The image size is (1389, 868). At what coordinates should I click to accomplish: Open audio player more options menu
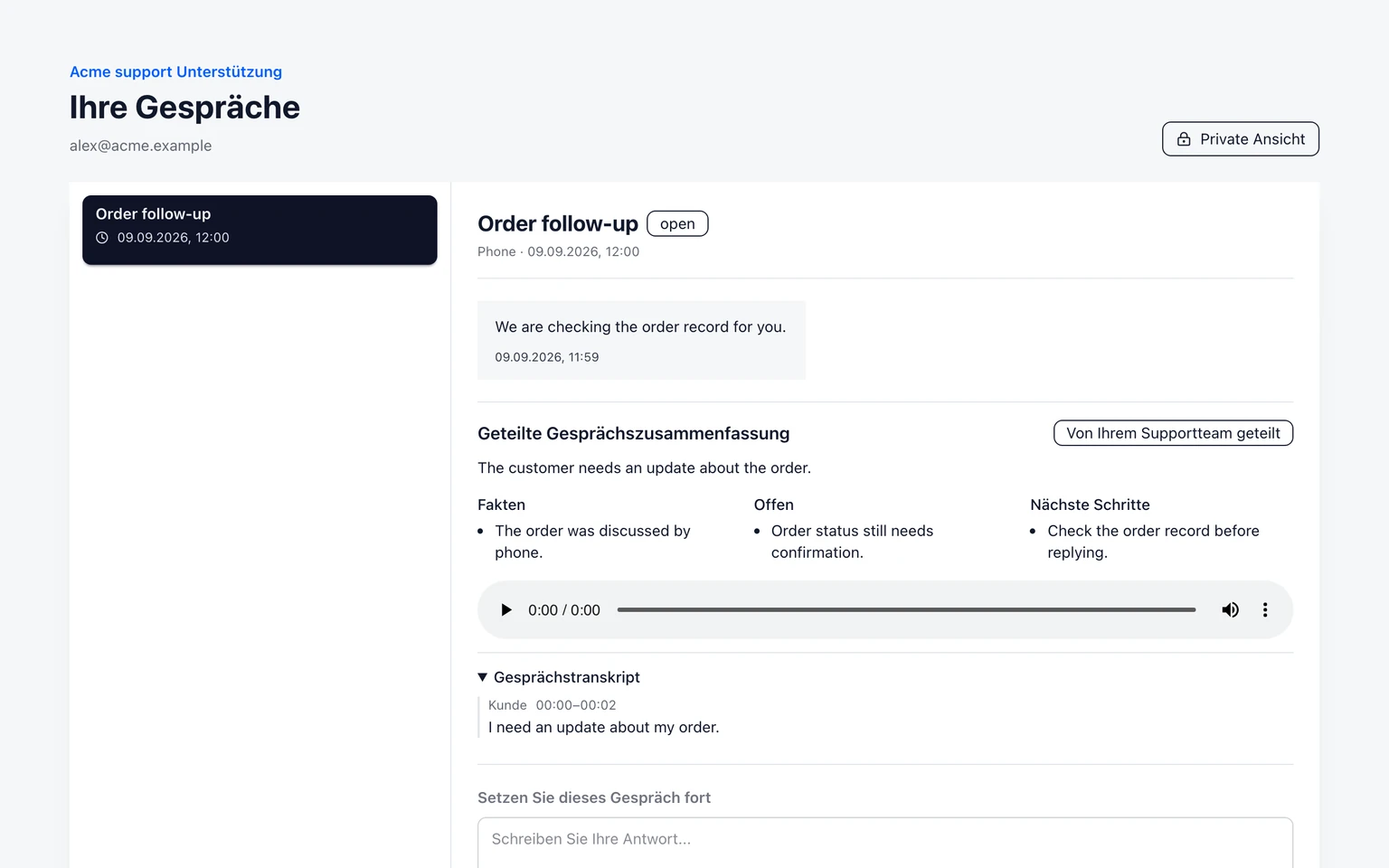coord(1265,610)
